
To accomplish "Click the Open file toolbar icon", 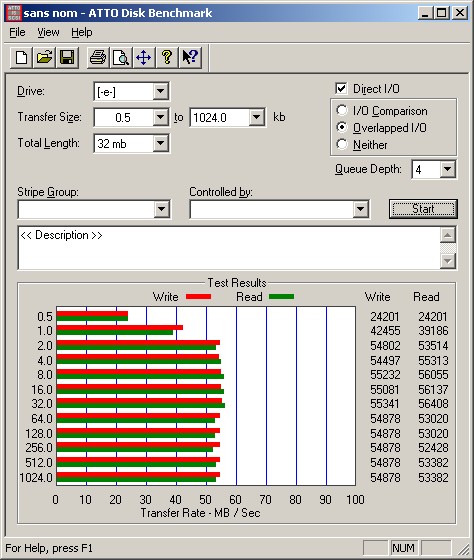I will [44, 57].
